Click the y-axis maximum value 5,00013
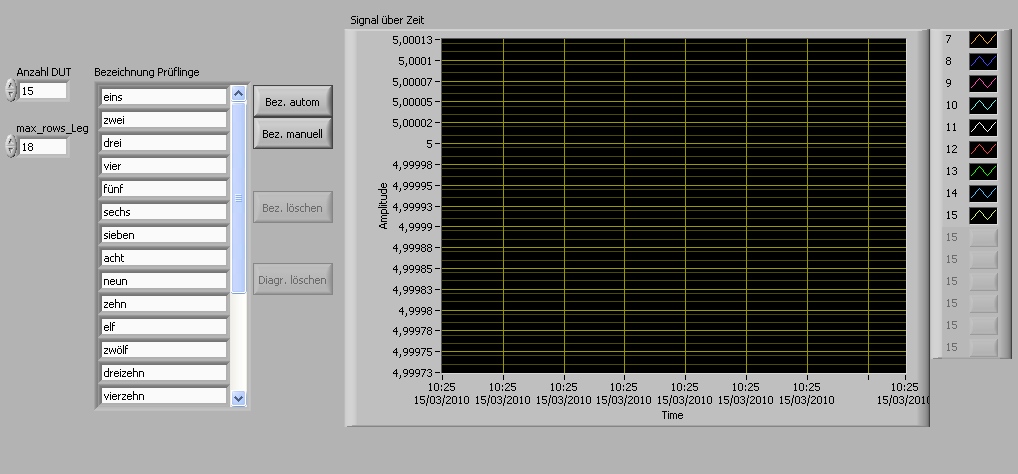 coord(412,40)
